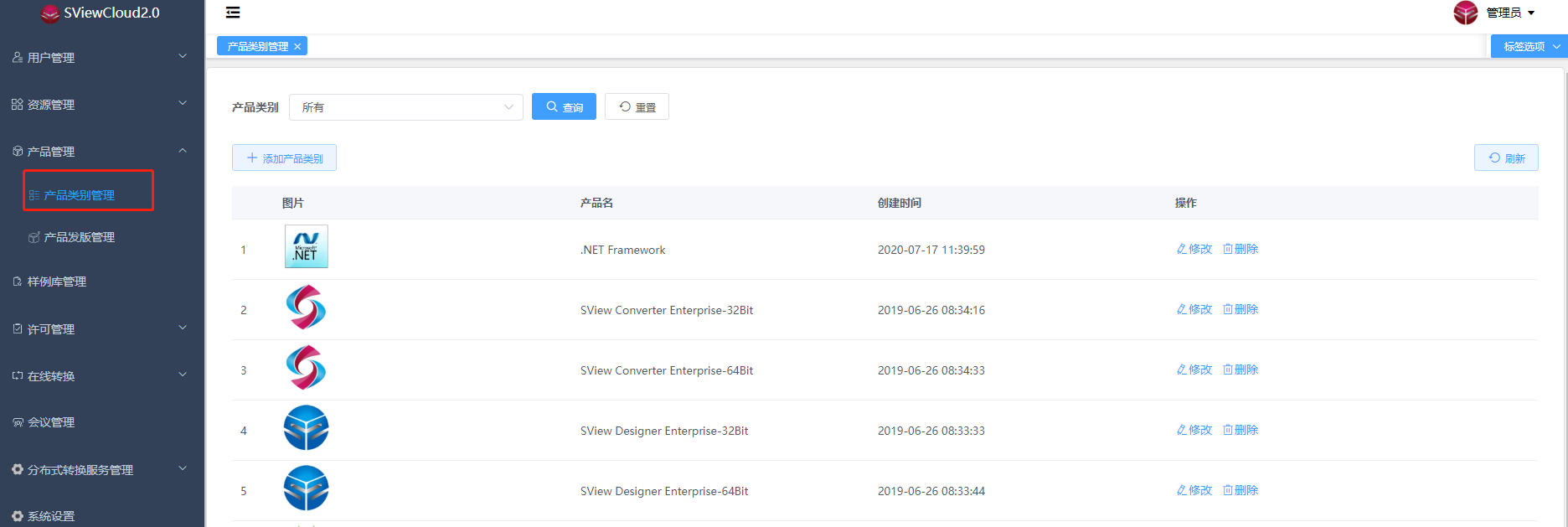Click the SViewCloud2.0 logo icon

pyautogui.click(x=50, y=13)
